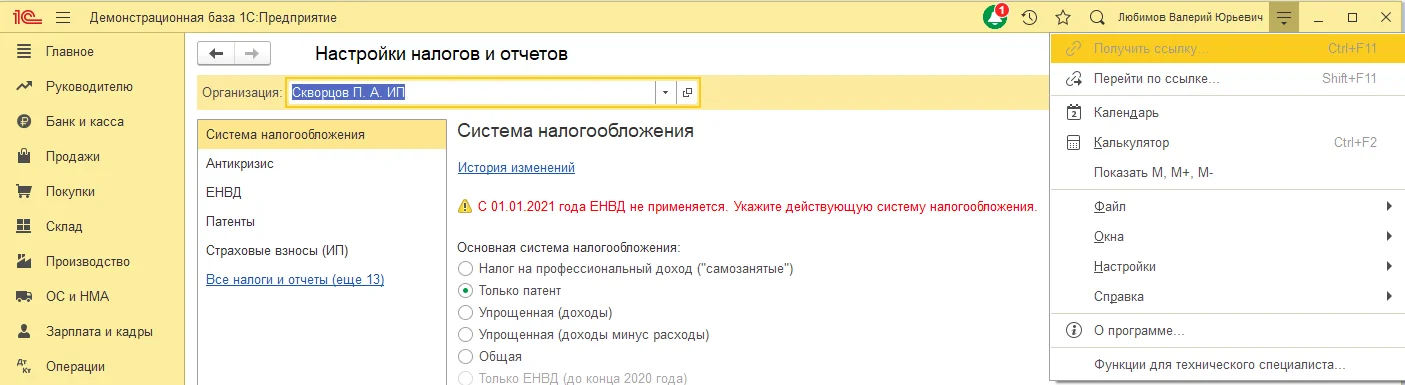This screenshot has width=1405, height=385.
Task: Click the search magnifier icon
Action: coord(1097,17)
